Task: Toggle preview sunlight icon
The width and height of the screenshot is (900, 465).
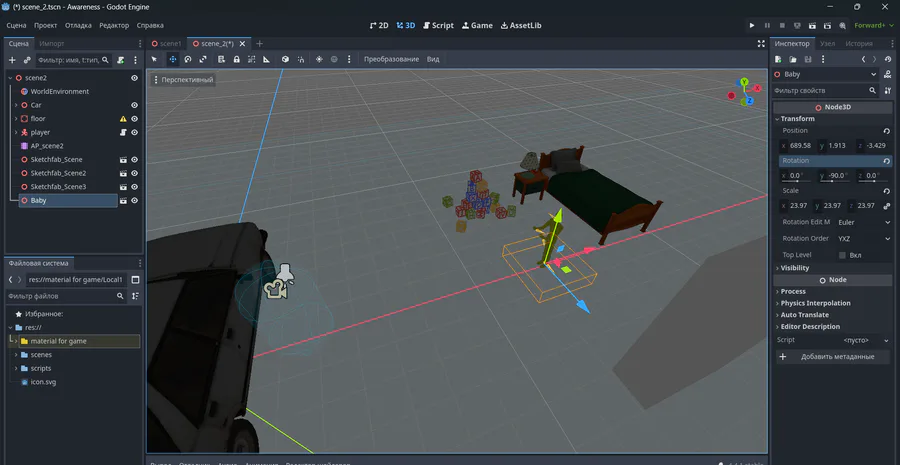Action: 319,59
